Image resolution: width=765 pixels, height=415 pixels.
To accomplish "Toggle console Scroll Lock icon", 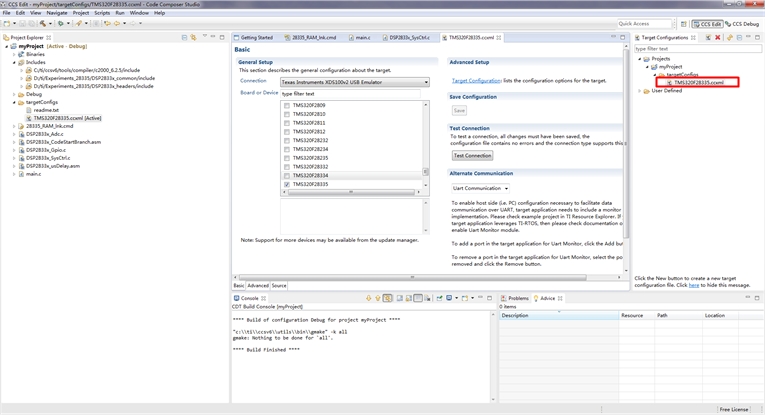I will tap(409, 298).
